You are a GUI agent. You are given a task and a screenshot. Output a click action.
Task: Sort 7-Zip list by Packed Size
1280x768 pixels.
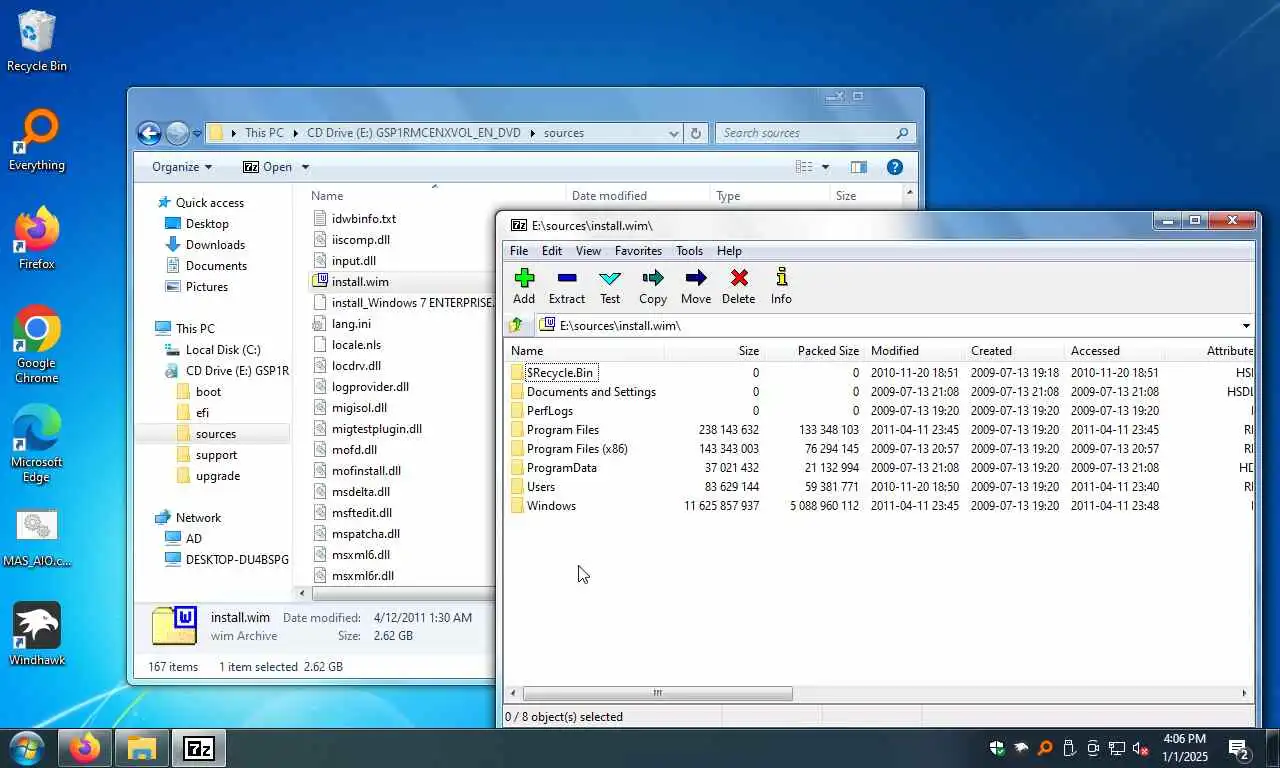tap(814, 351)
